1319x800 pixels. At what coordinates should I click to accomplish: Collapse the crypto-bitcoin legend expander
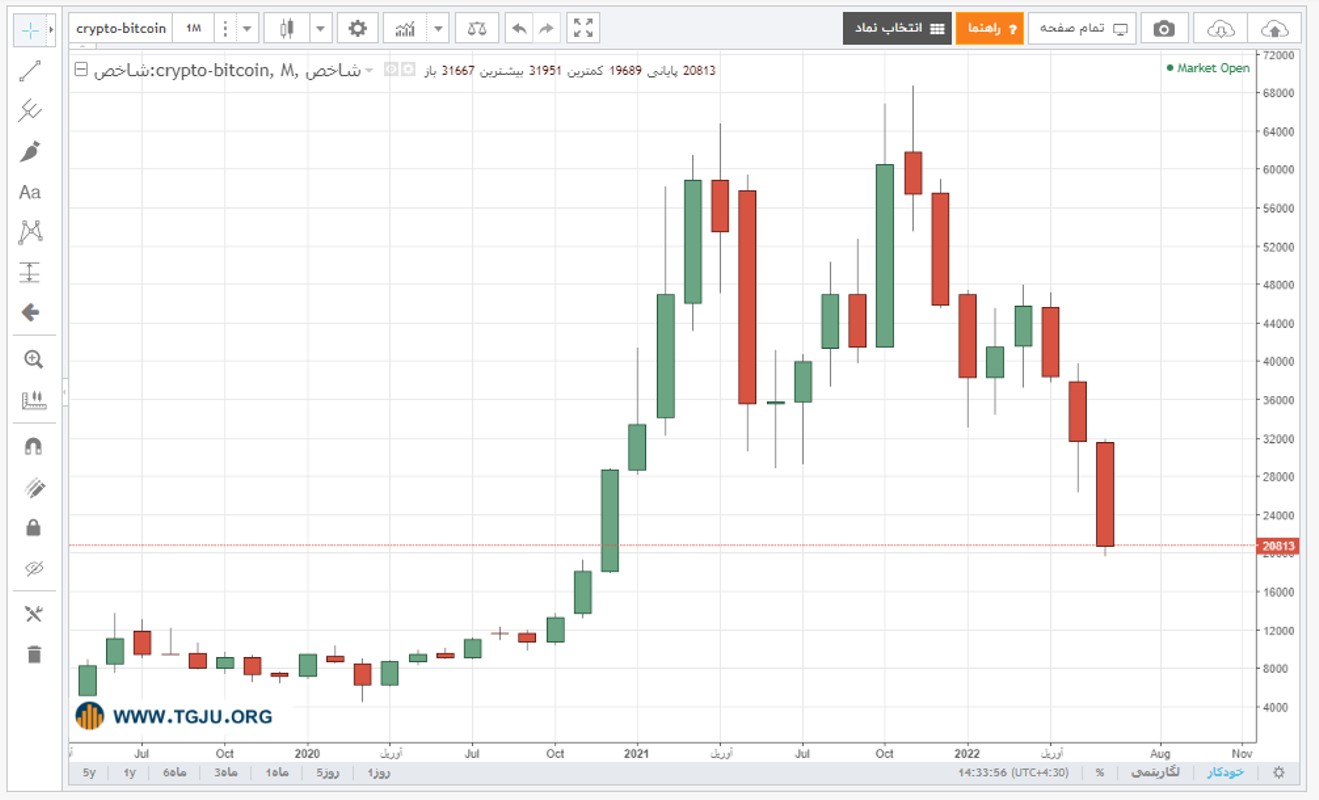pos(82,70)
